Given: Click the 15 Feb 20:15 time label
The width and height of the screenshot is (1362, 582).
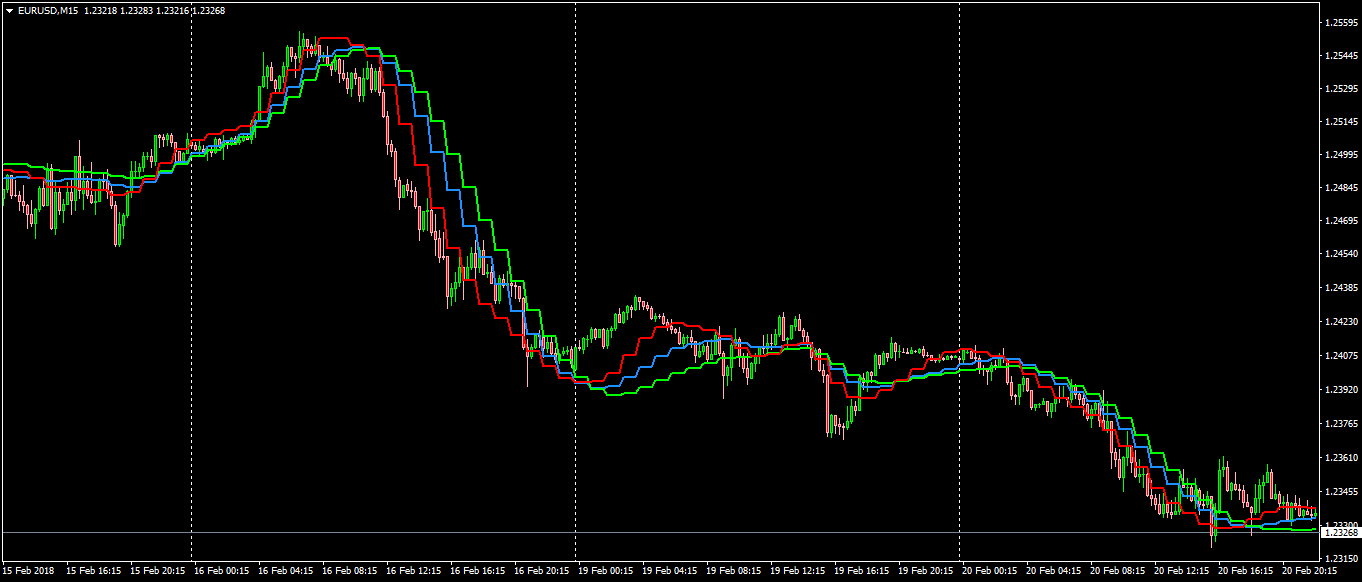Looking at the screenshot, I should click(x=158, y=571).
